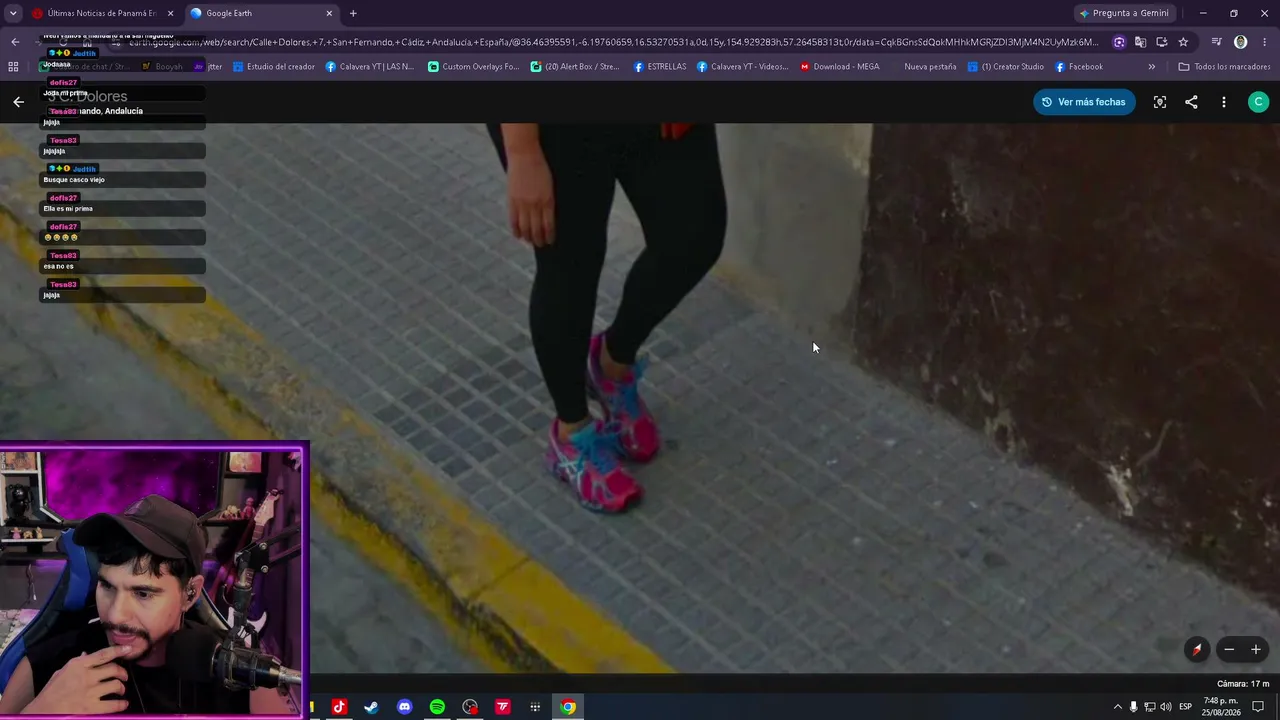The image size is (1280, 720).
Task: Open the tab groups icon left of the profile avatar
Action: pyautogui.click(x=1216, y=42)
